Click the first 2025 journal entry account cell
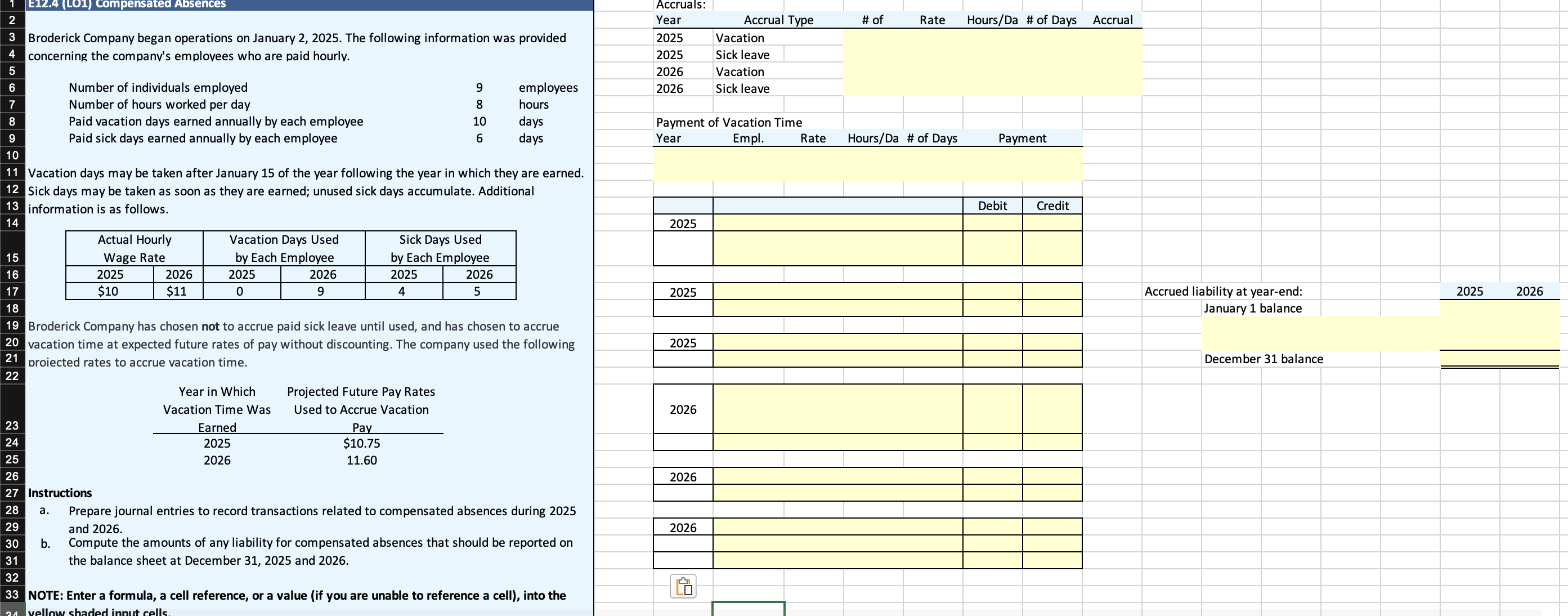The width and height of the screenshot is (1568, 616). coord(837,223)
